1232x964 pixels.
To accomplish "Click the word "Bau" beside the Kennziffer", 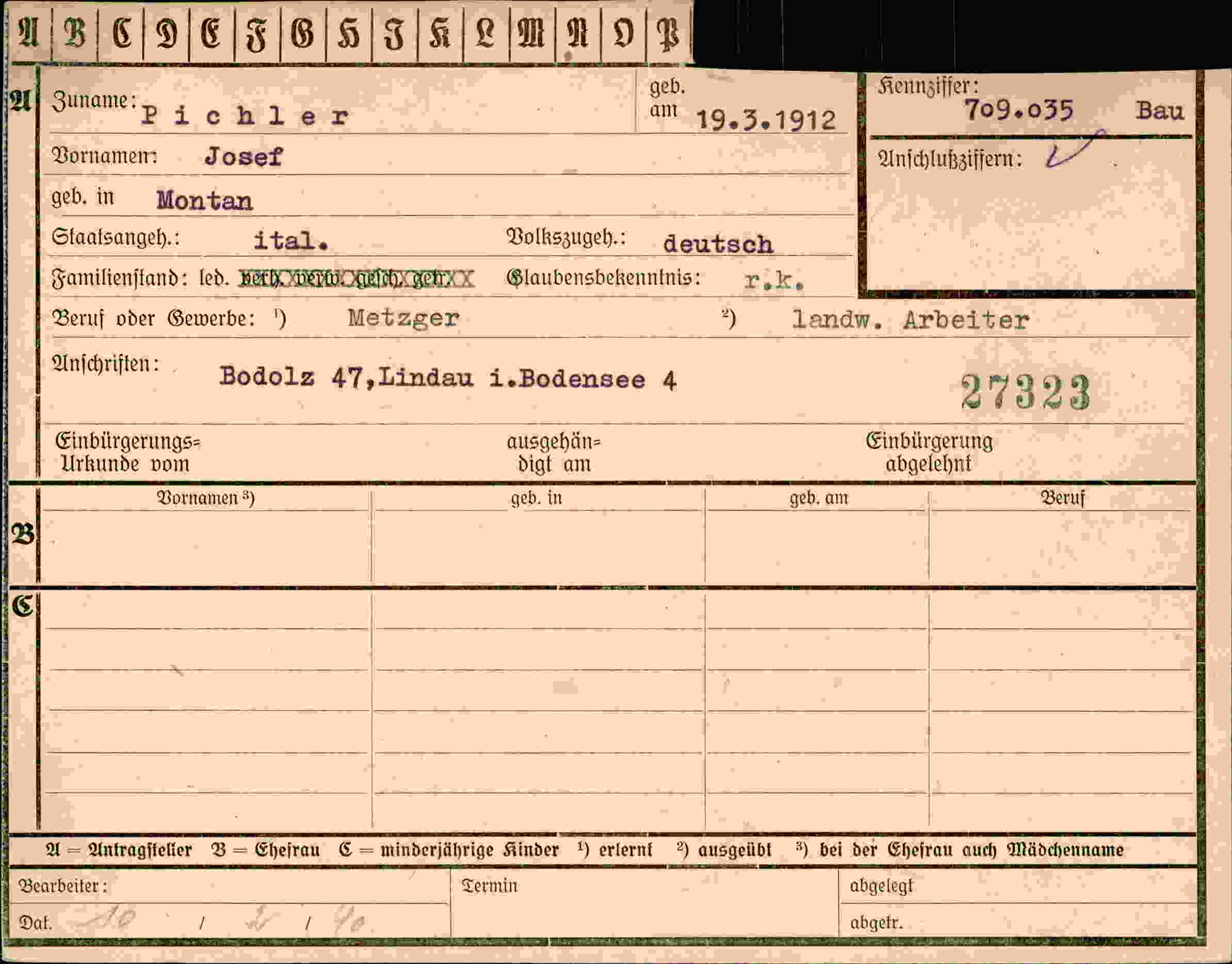I will tap(1160, 110).
